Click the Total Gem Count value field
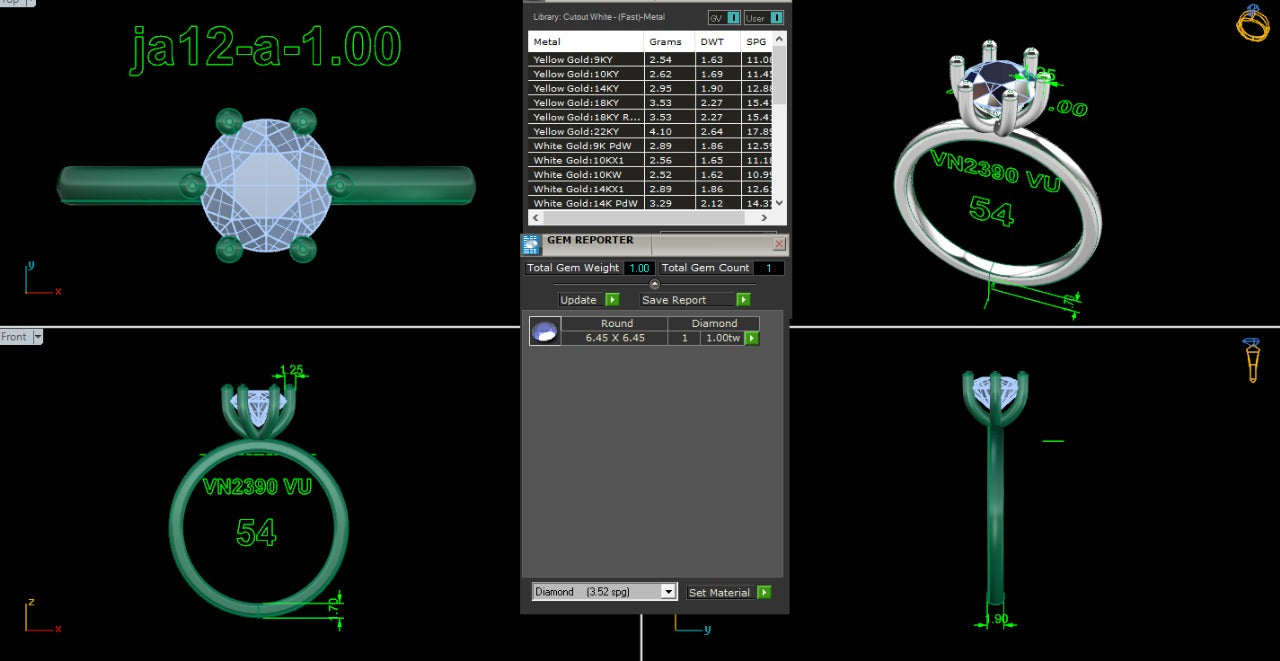1280x661 pixels. click(x=769, y=268)
